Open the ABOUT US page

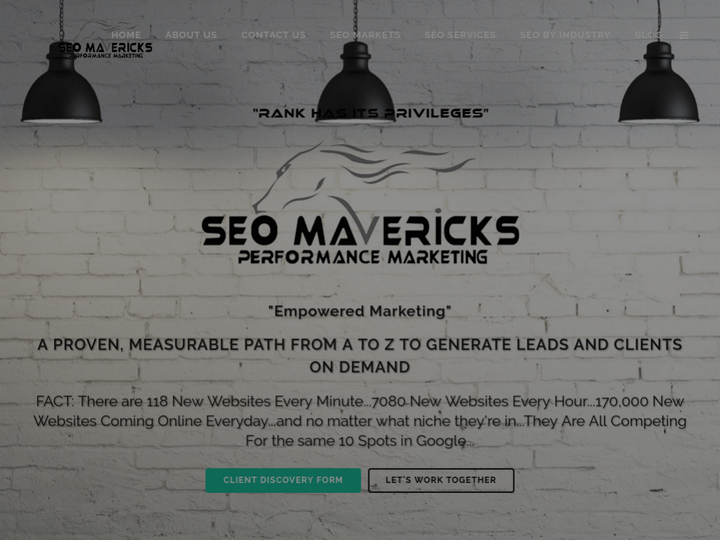point(191,35)
